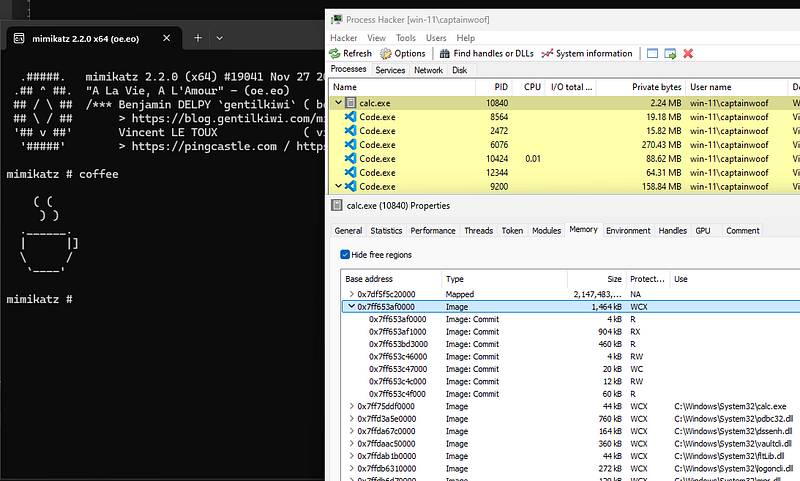
Task: Switch to the Modules tab
Action: click(x=546, y=230)
